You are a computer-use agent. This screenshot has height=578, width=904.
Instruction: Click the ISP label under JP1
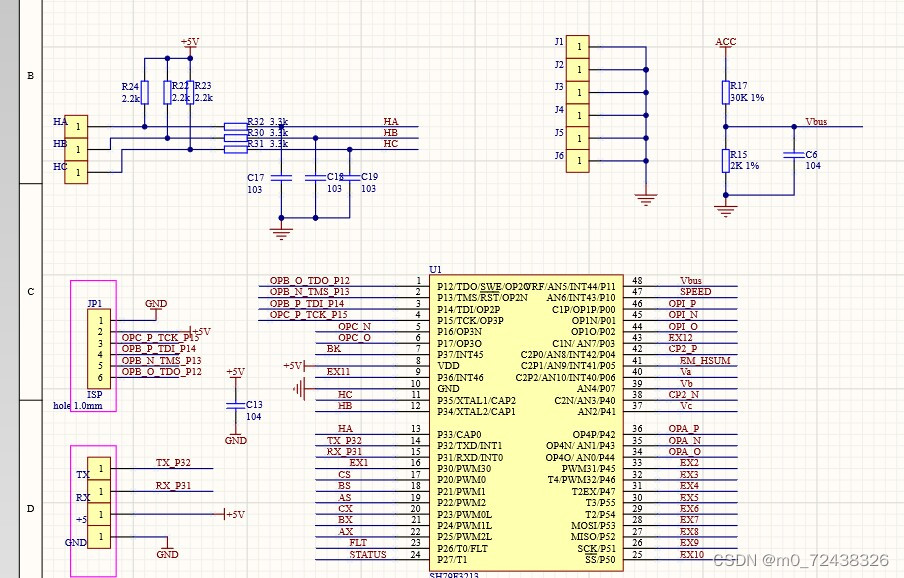click(x=95, y=395)
